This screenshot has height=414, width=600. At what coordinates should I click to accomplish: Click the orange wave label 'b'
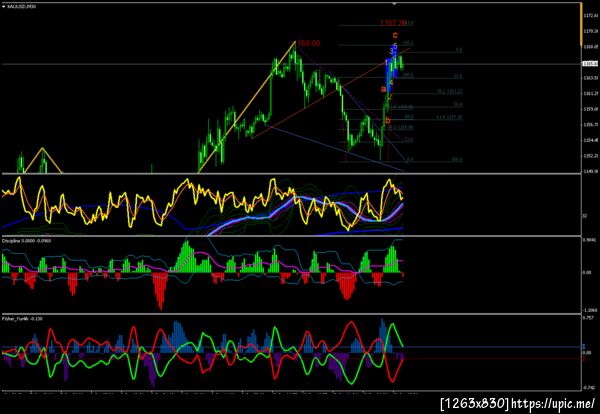(388, 120)
